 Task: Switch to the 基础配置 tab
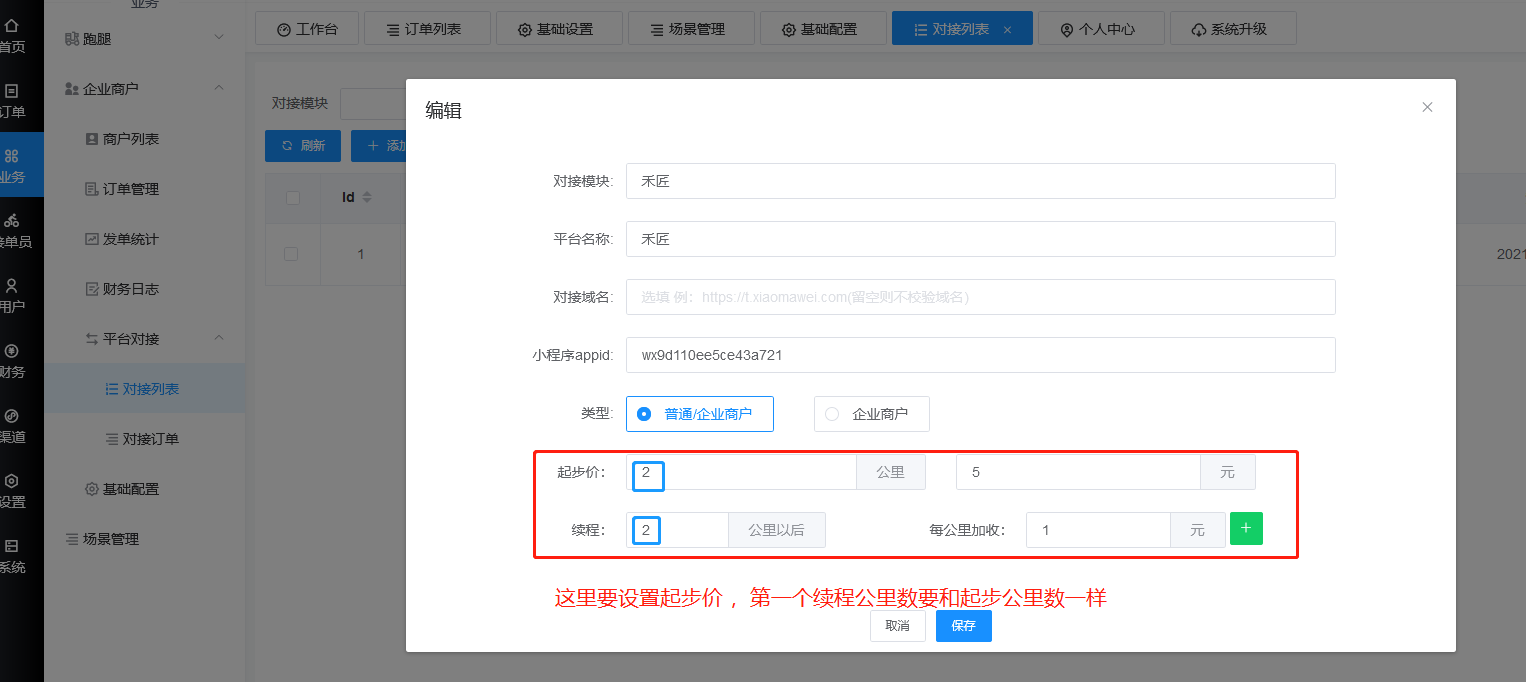(822, 29)
